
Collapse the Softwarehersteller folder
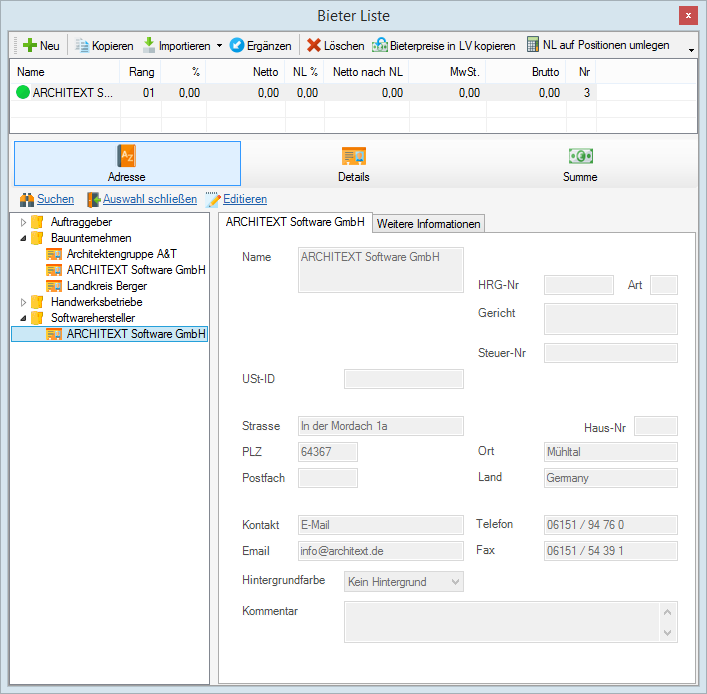[x=23, y=318]
